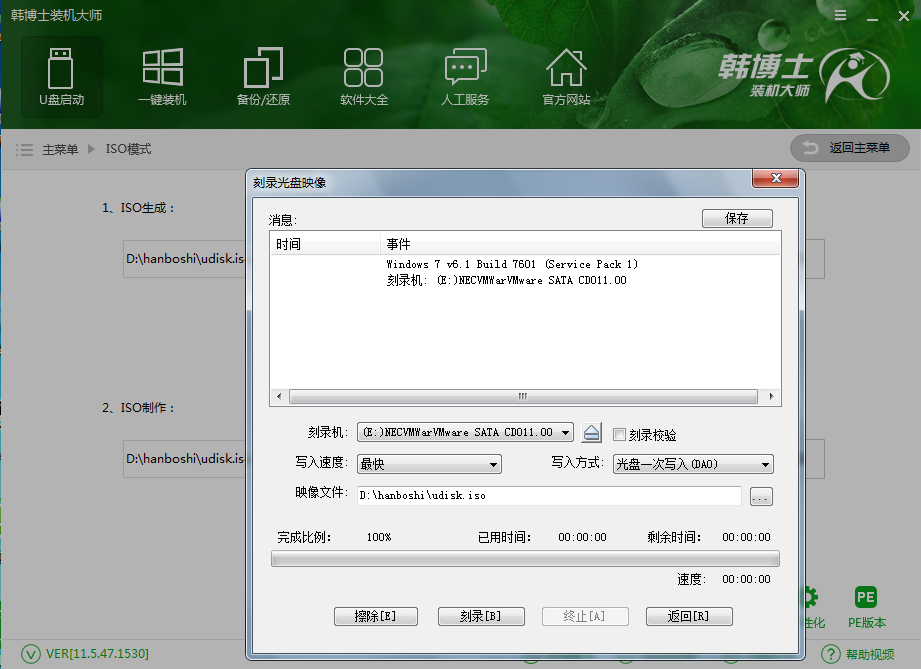Visit the 官方网站 official website

tap(565, 76)
